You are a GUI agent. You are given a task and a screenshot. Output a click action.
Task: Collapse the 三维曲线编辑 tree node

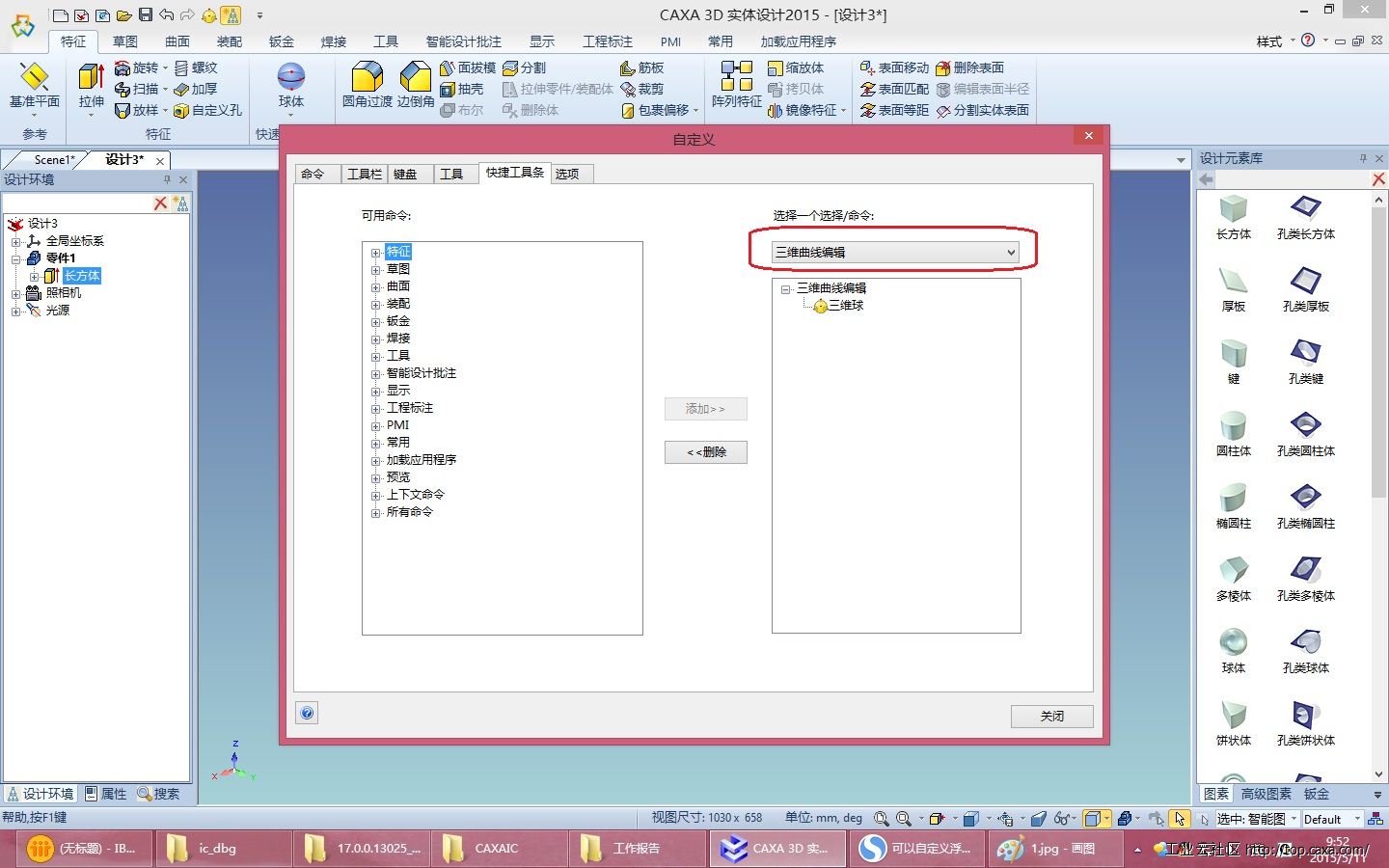tap(786, 288)
